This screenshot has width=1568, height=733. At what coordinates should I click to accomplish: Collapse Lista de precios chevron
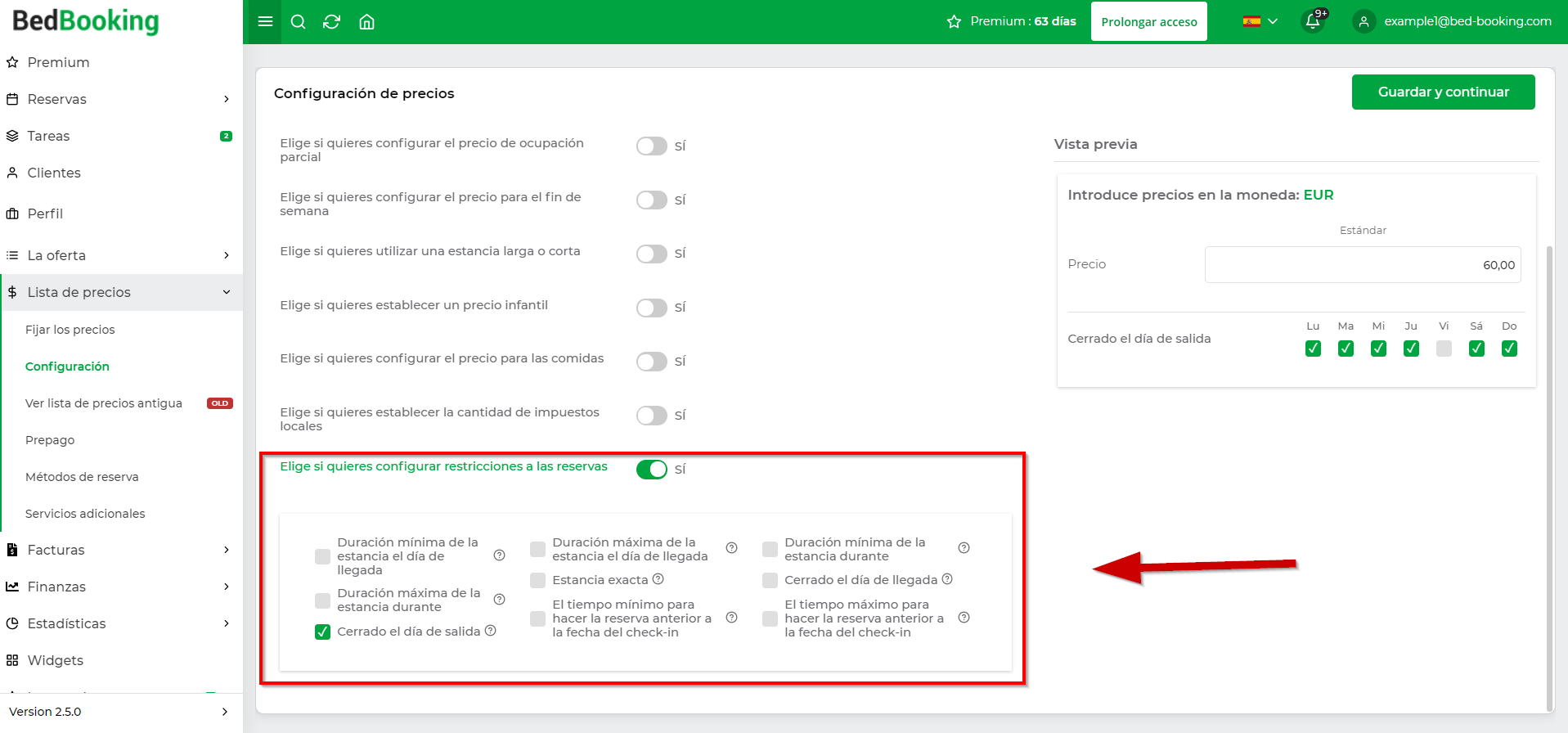coord(227,292)
